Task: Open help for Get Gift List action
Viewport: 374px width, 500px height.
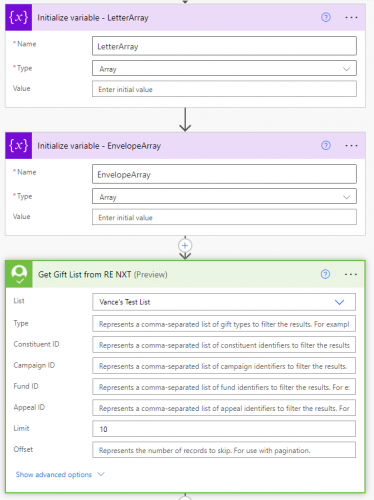Action: tap(325, 274)
